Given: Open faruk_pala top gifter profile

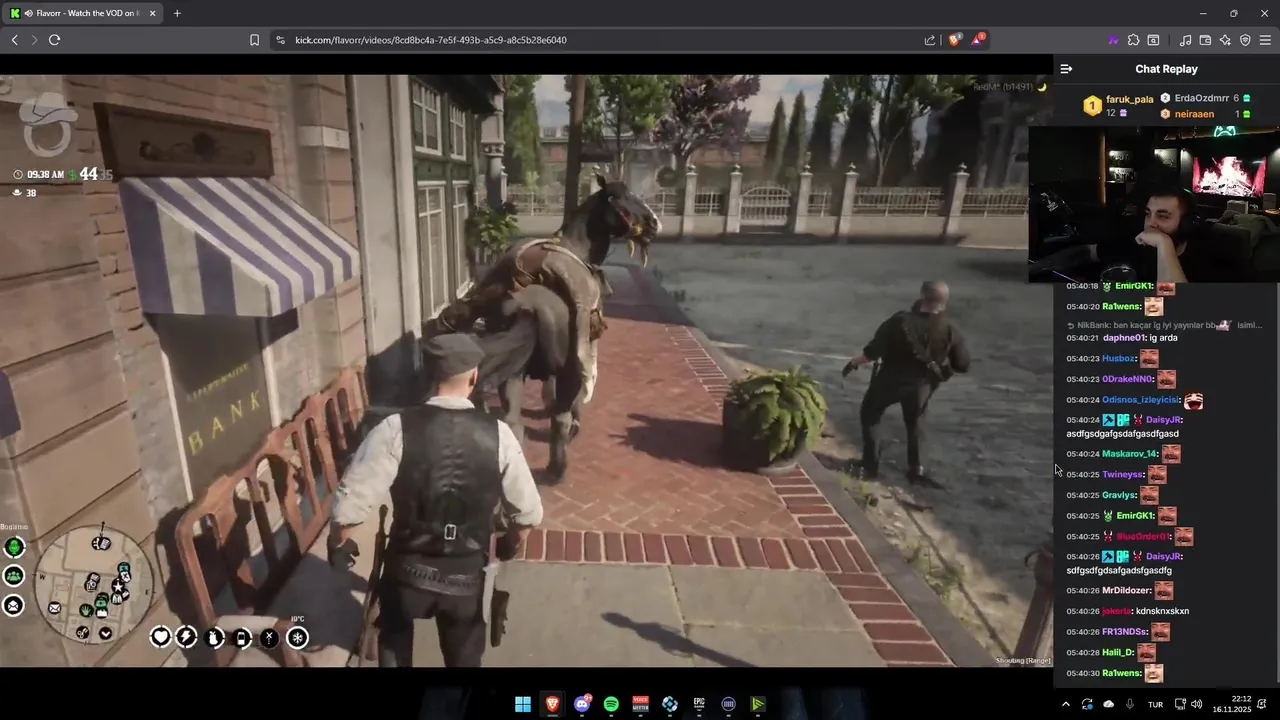Looking at the screenshot, I should [x=1130, y=99].
